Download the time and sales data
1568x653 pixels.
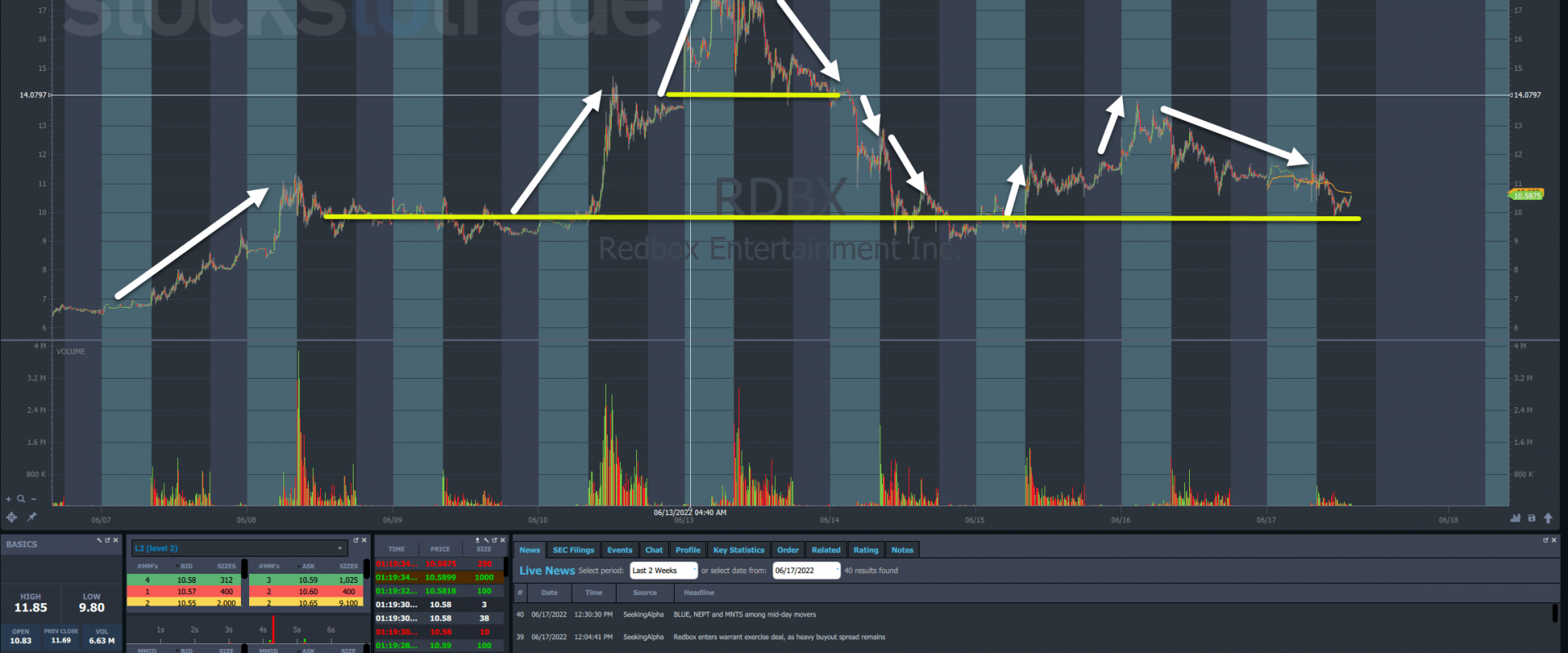point(477,540)
